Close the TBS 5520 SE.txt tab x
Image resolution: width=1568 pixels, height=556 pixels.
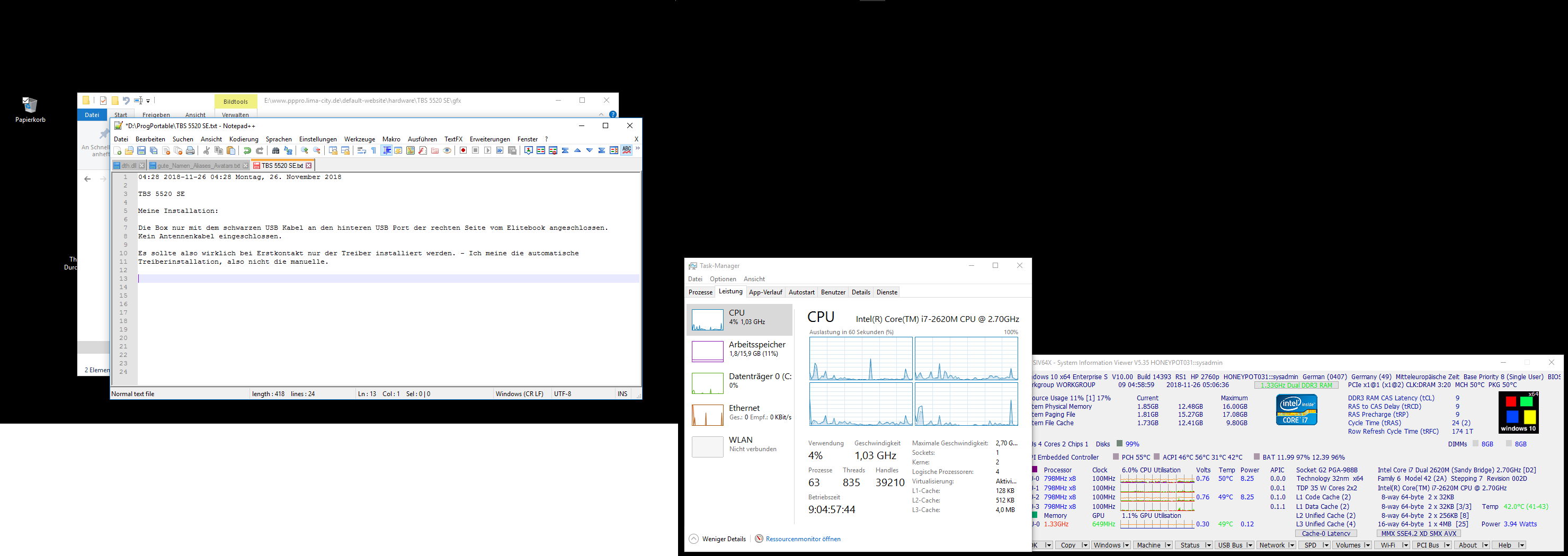pyautogui.click(x=309, y=165)
